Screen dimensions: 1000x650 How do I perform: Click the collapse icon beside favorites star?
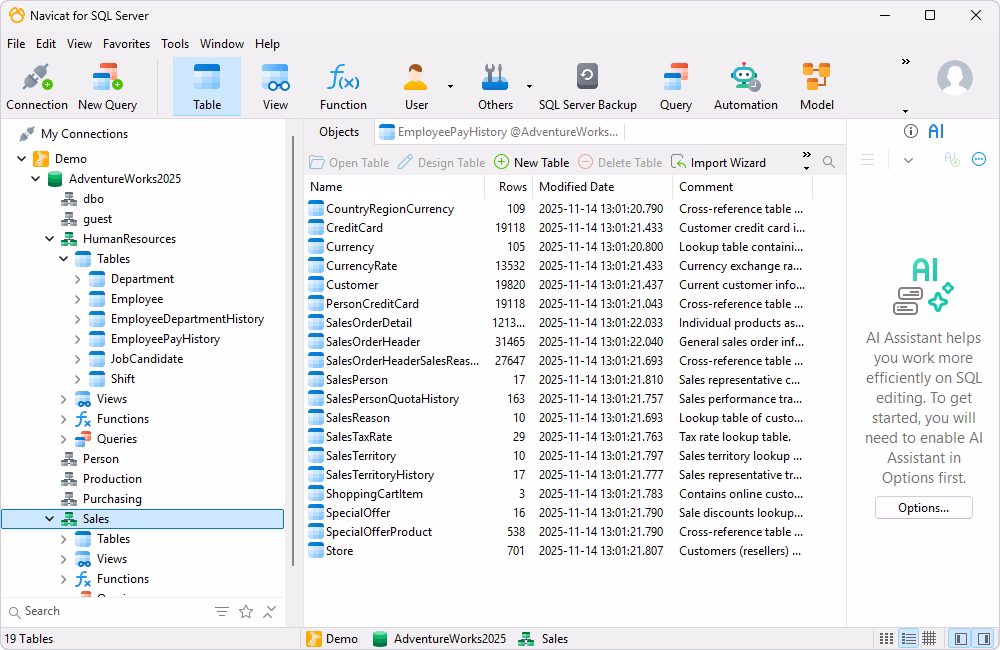pos(270,612)
